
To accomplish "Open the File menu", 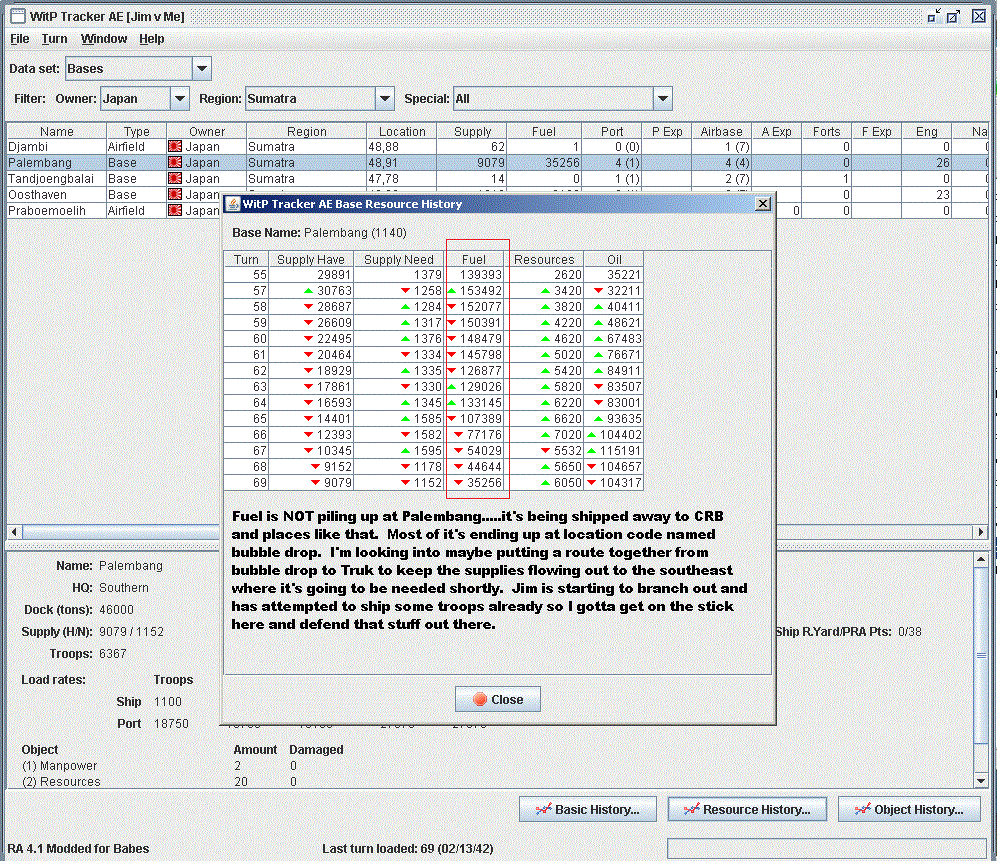I will 20,39.
